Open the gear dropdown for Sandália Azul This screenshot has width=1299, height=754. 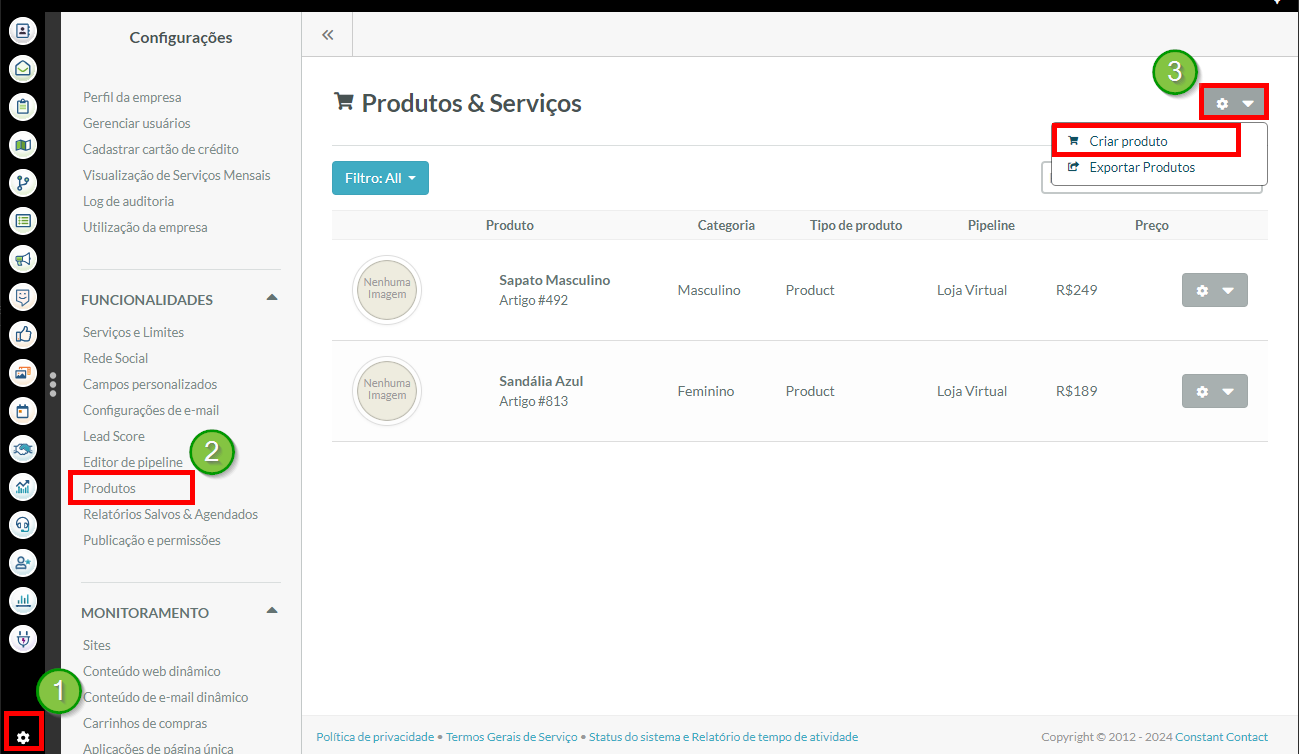(1214, 391)
